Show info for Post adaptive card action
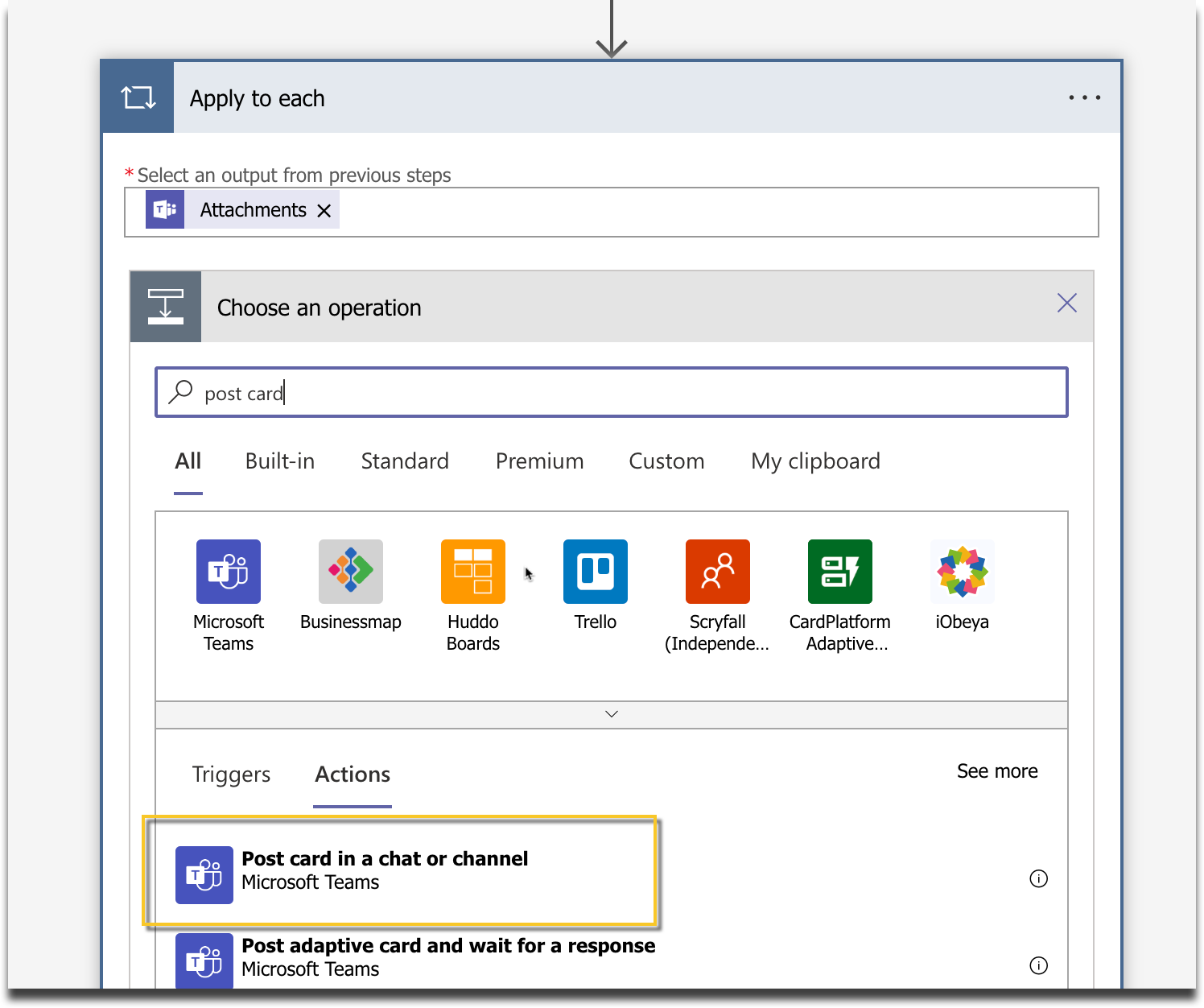 [1039, 965]
